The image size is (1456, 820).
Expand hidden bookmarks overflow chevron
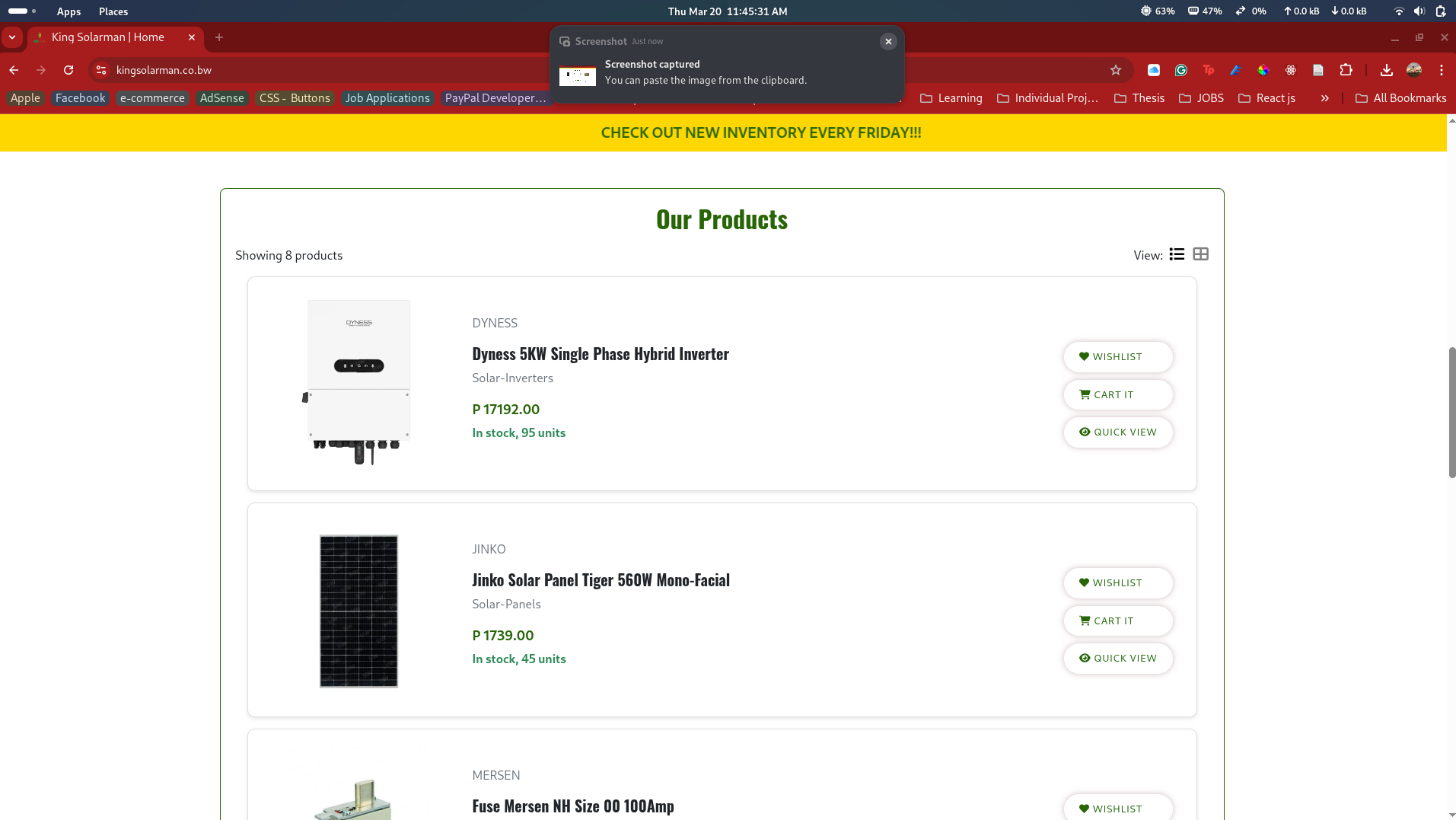tap(1324, 98)
